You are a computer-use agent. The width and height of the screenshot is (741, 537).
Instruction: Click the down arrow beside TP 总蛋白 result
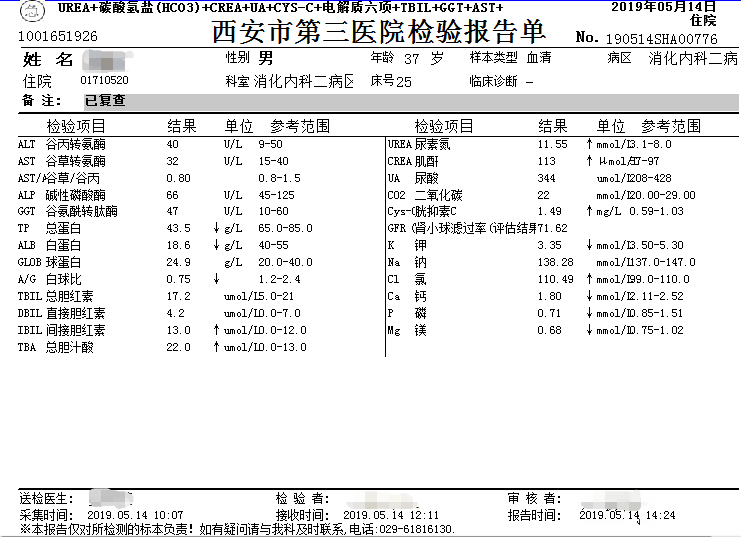click(216, 229)
